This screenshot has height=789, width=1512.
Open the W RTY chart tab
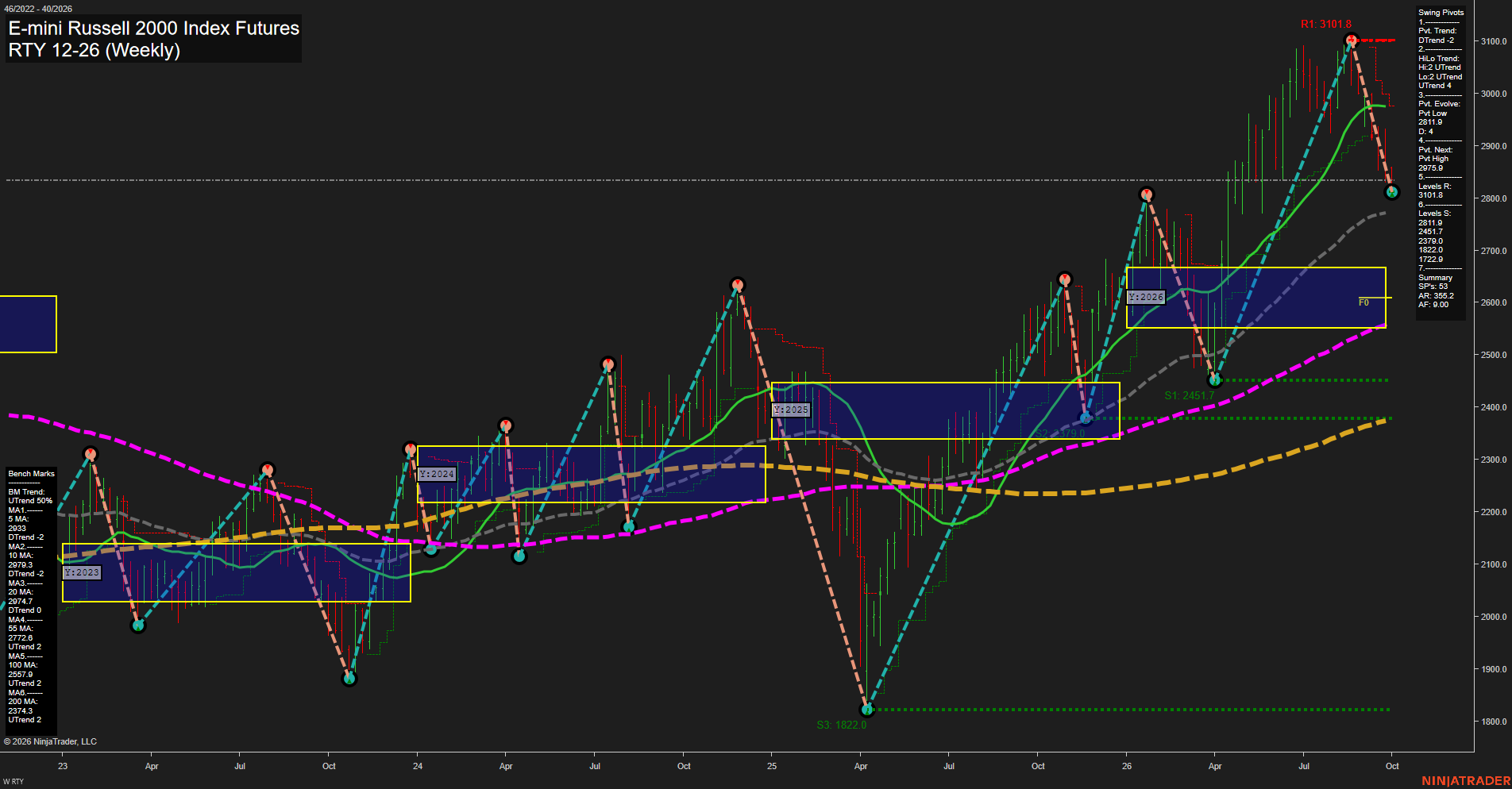pos(13,782)
